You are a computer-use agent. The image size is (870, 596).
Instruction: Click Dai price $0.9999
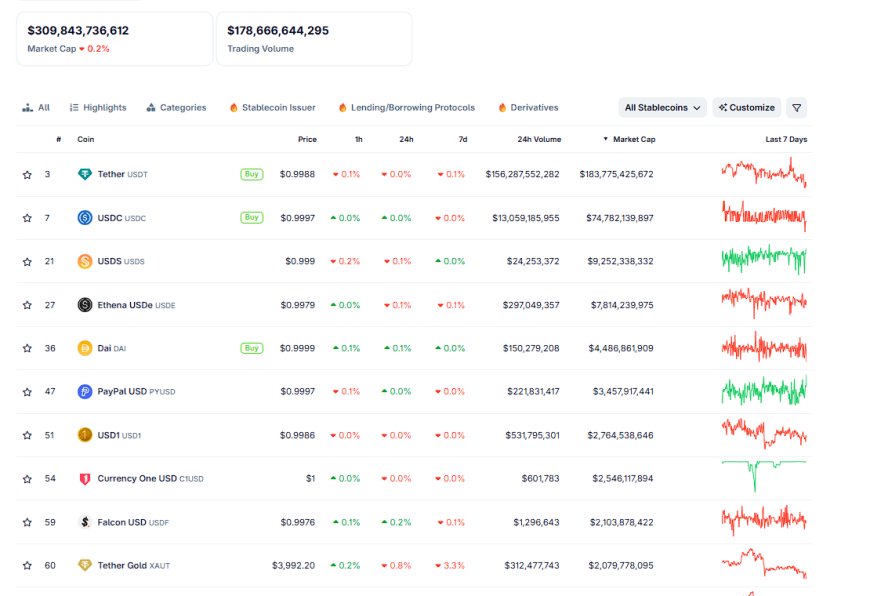click(297, 348)
